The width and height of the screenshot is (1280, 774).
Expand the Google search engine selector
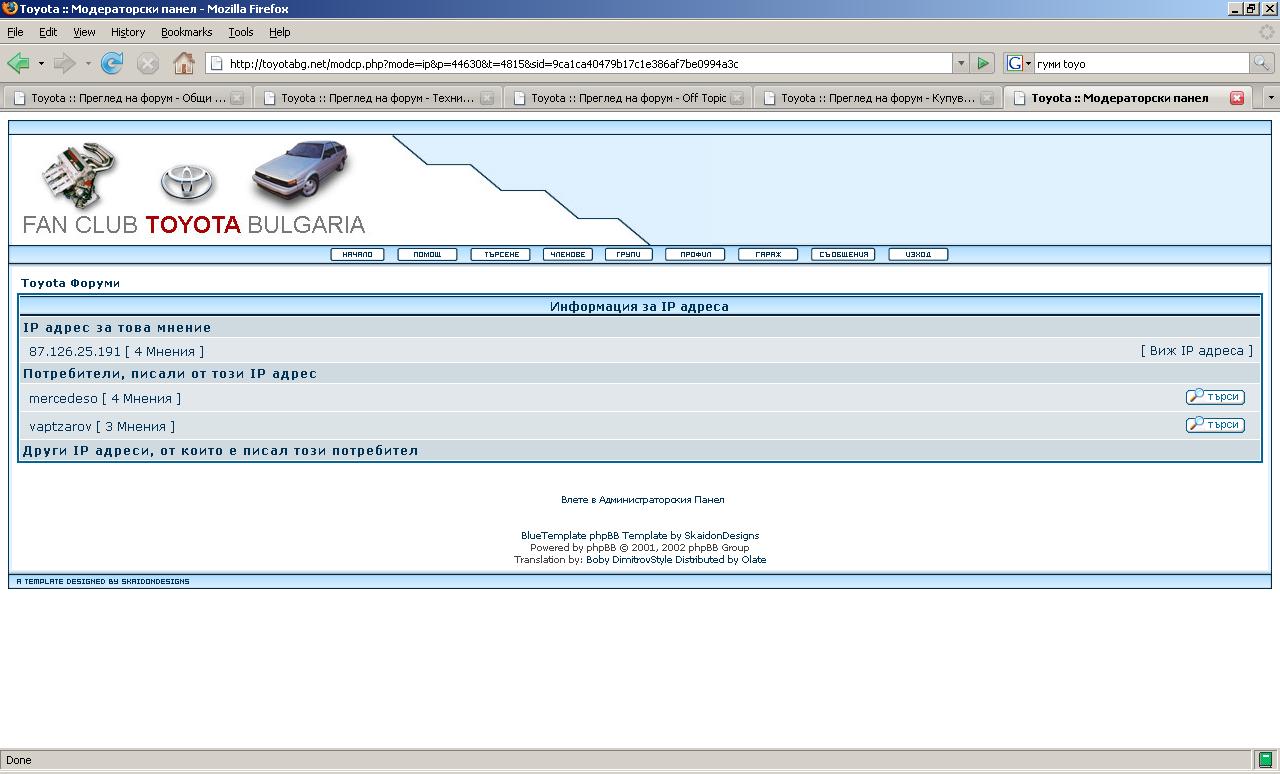click(1018, 63)
